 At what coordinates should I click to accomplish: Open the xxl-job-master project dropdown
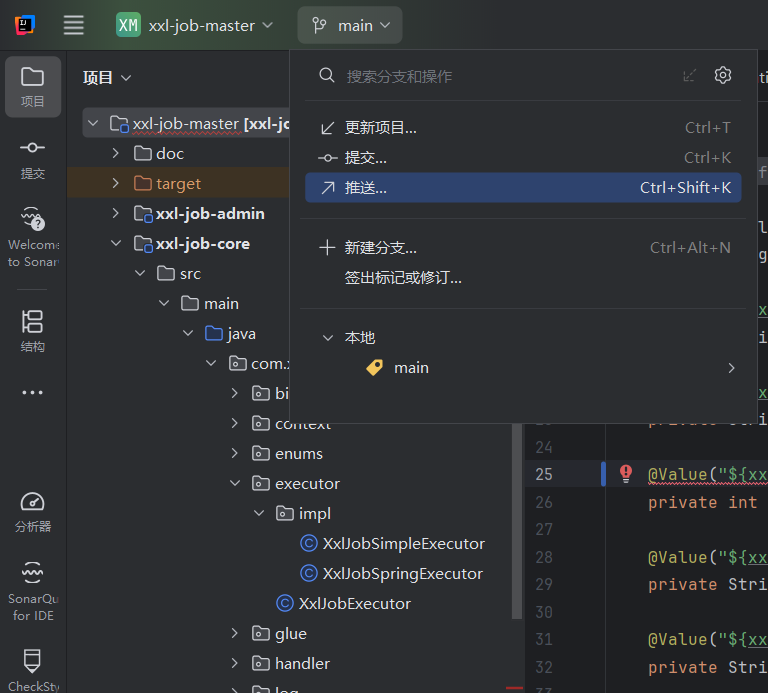point(195,25)
